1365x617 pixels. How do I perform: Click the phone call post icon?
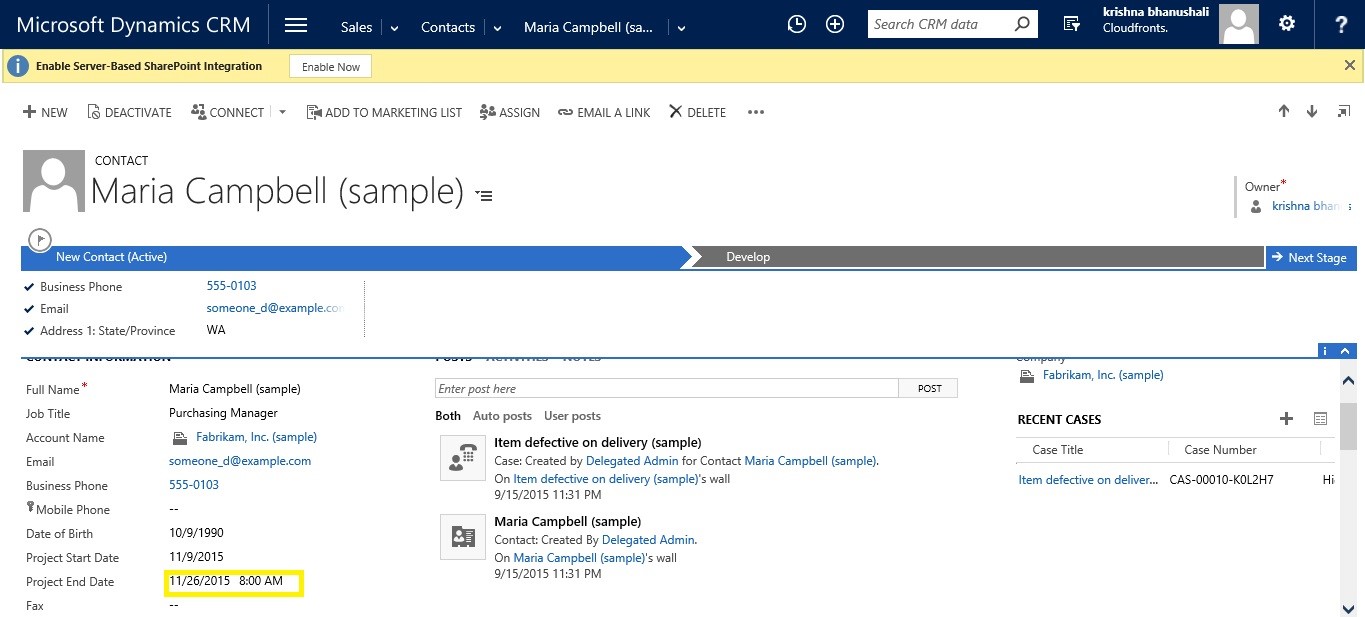pos(462,458)
